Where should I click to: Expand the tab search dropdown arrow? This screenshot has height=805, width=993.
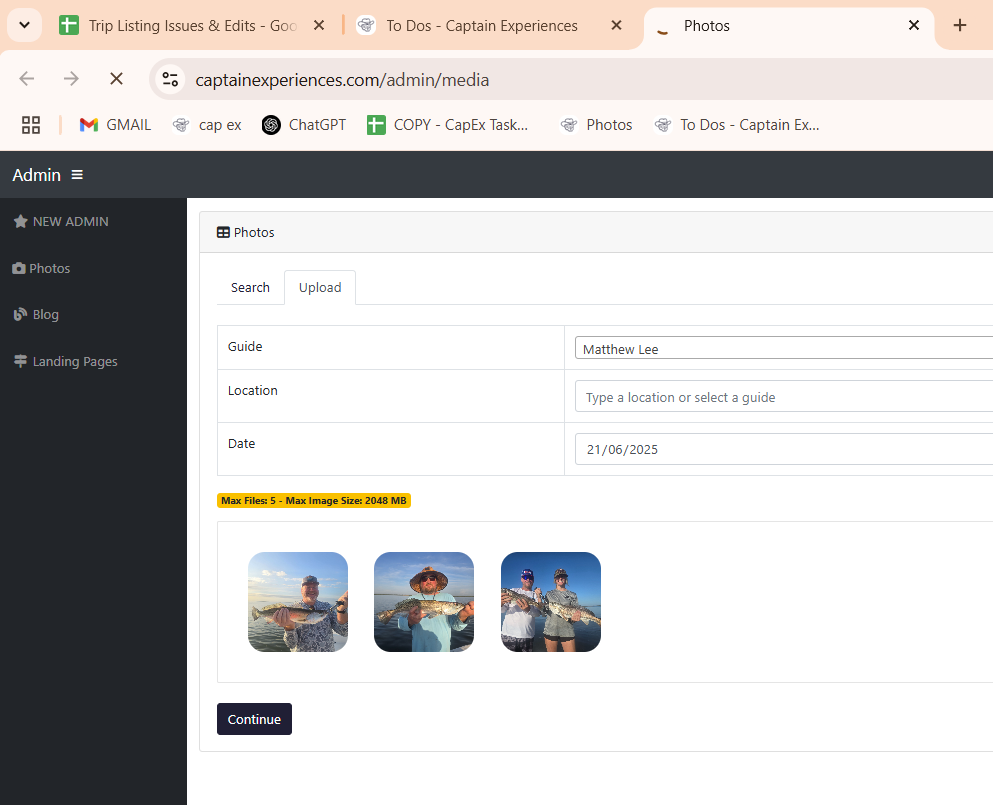tap(24, 25)
